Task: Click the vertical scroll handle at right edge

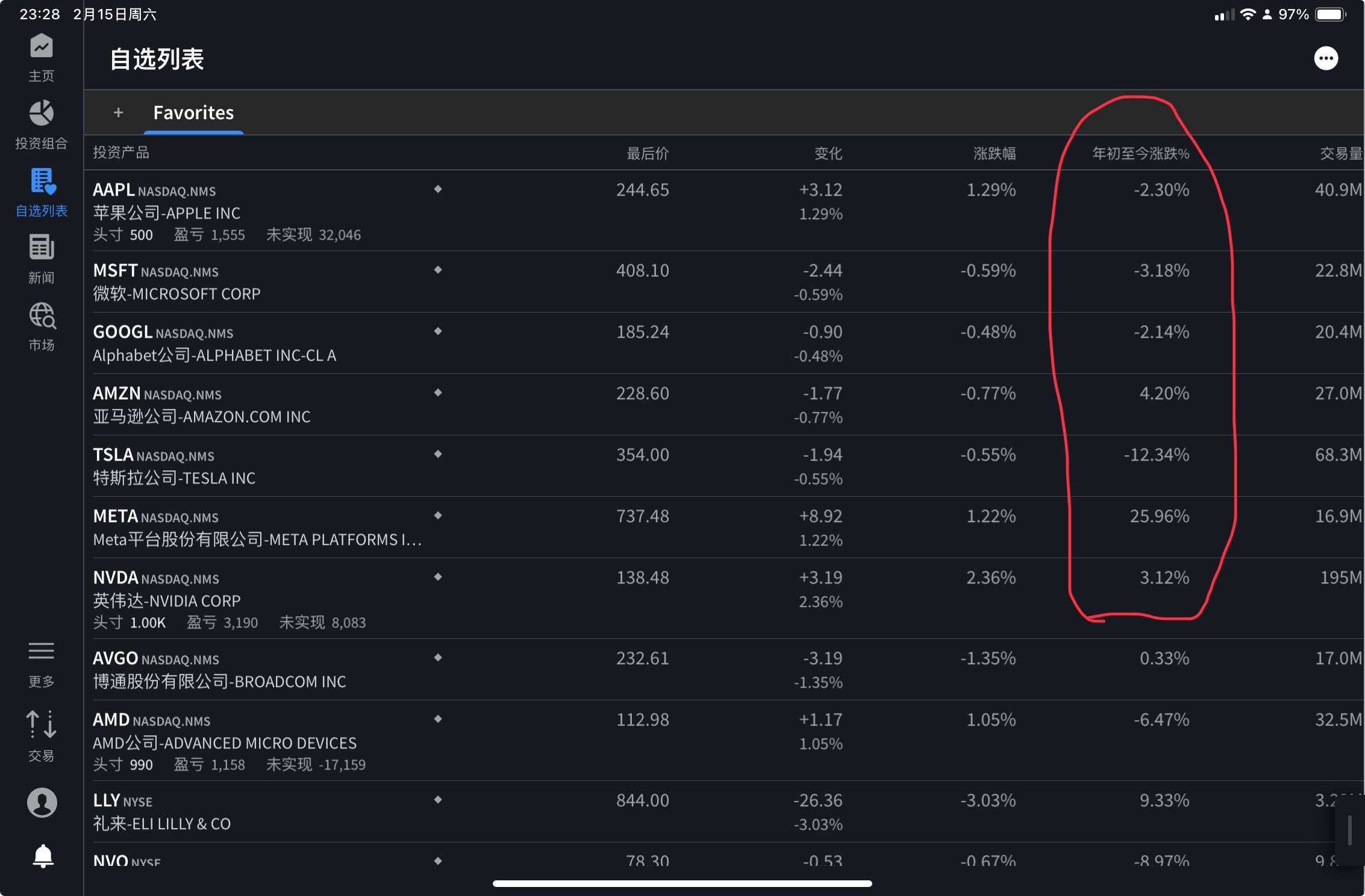Action: [1350, 830]
